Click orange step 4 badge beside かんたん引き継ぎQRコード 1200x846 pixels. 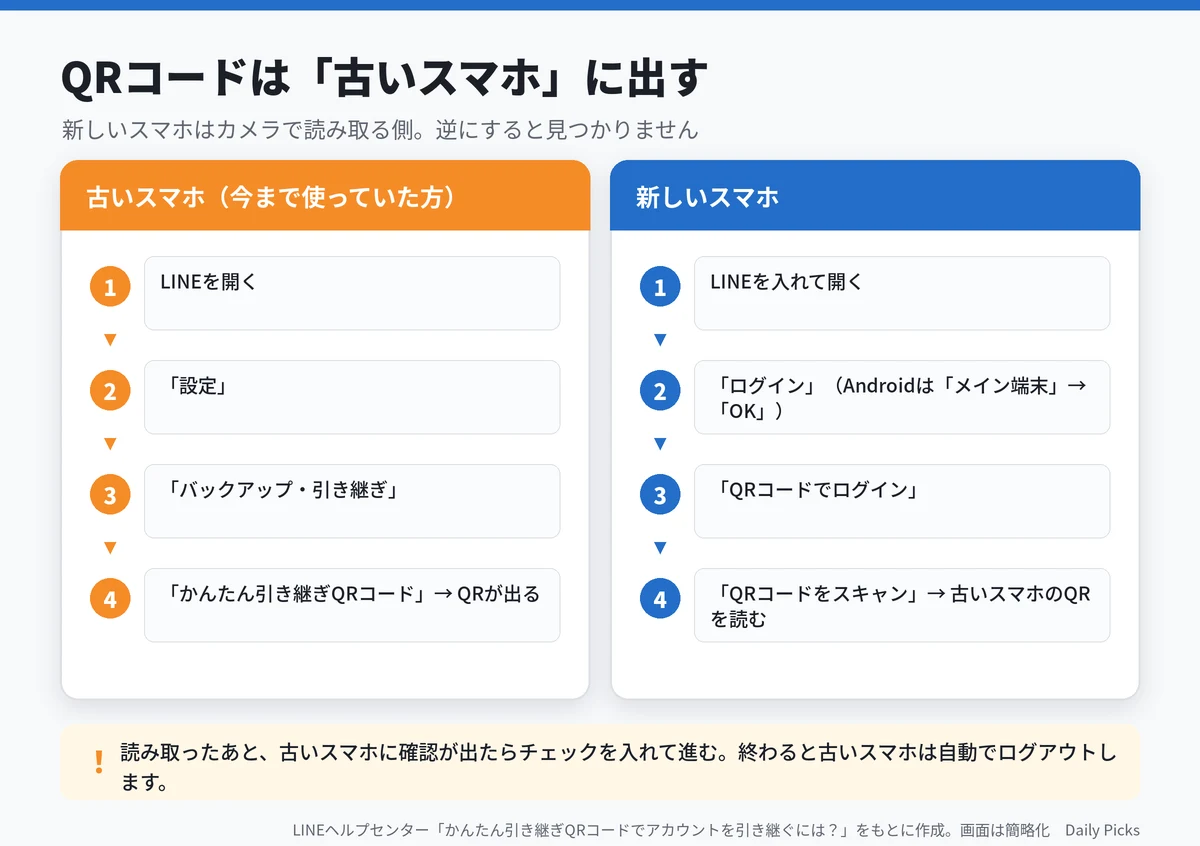click(110, 600)
